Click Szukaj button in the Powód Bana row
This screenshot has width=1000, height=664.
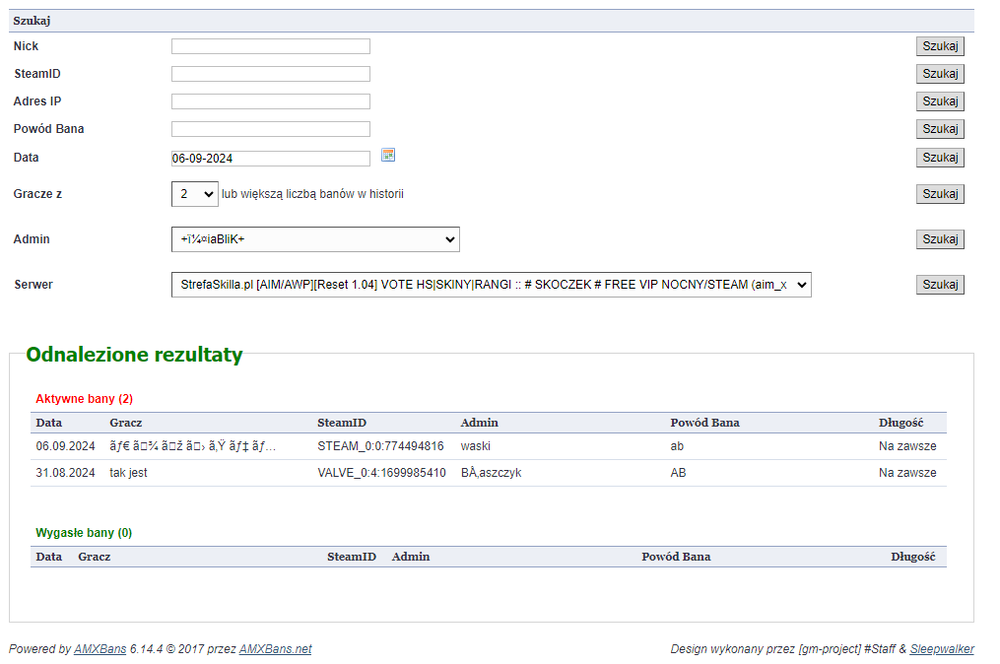click(x=940, y=129)
